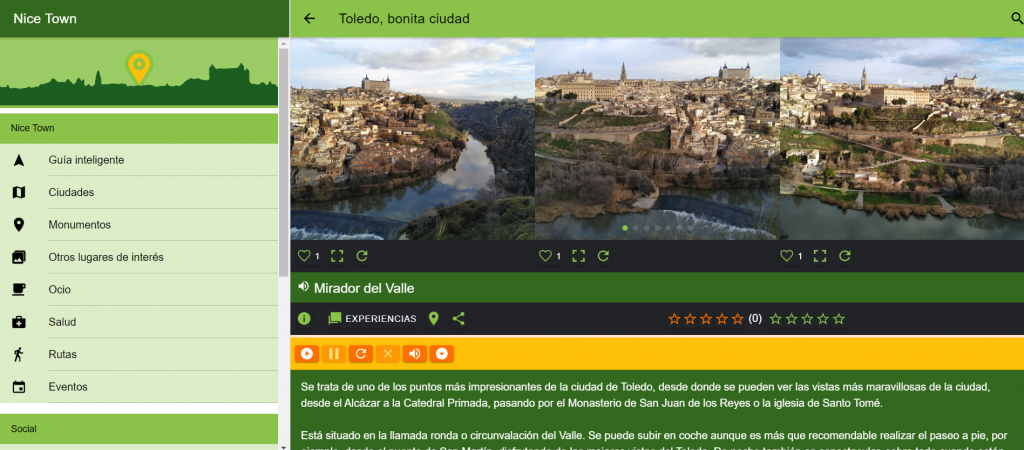Rotate the middle photo with refresh icon
This screenshot has height=450, width=1024.
pyautogui.click(x=604, y=256)
